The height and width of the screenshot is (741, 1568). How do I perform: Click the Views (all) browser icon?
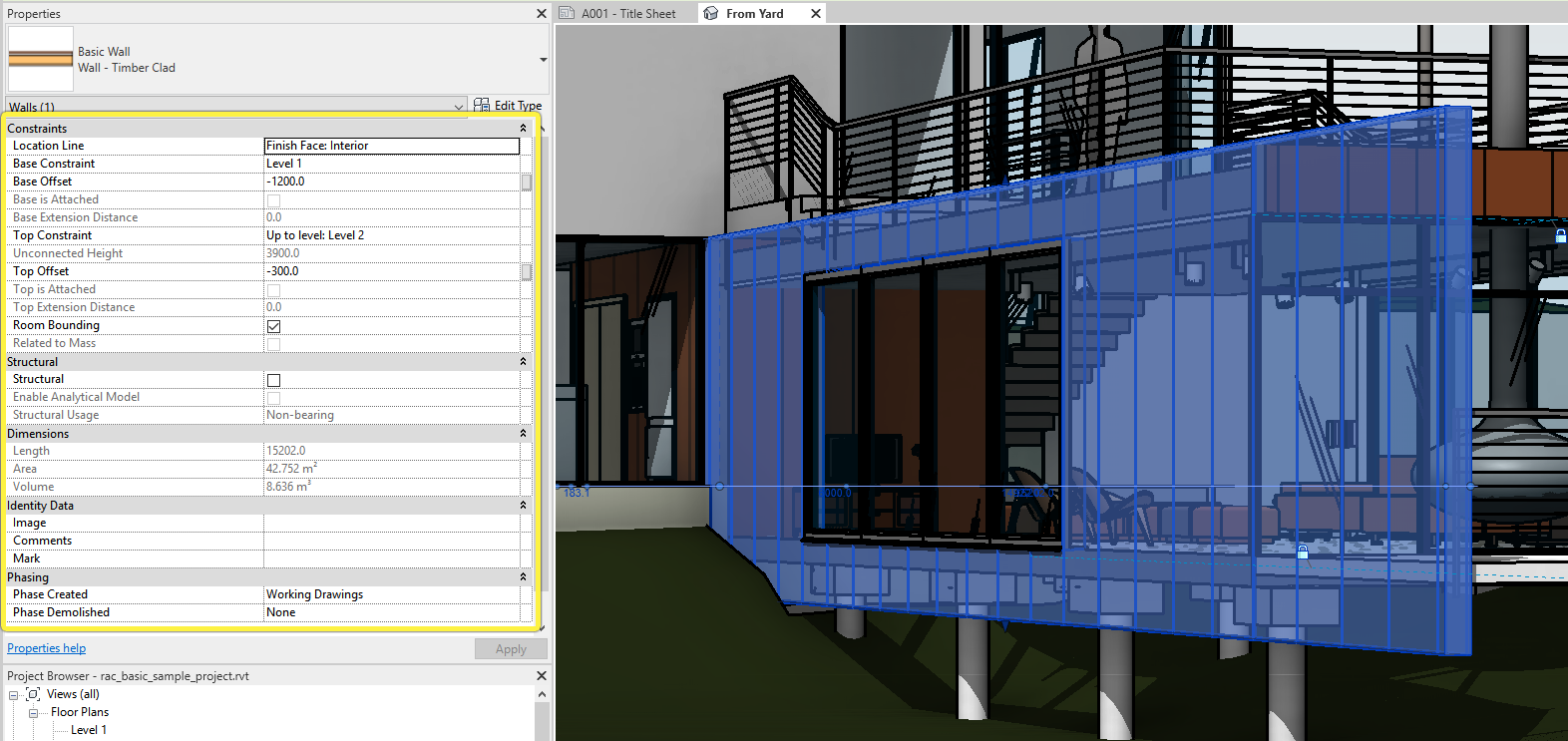33,694
